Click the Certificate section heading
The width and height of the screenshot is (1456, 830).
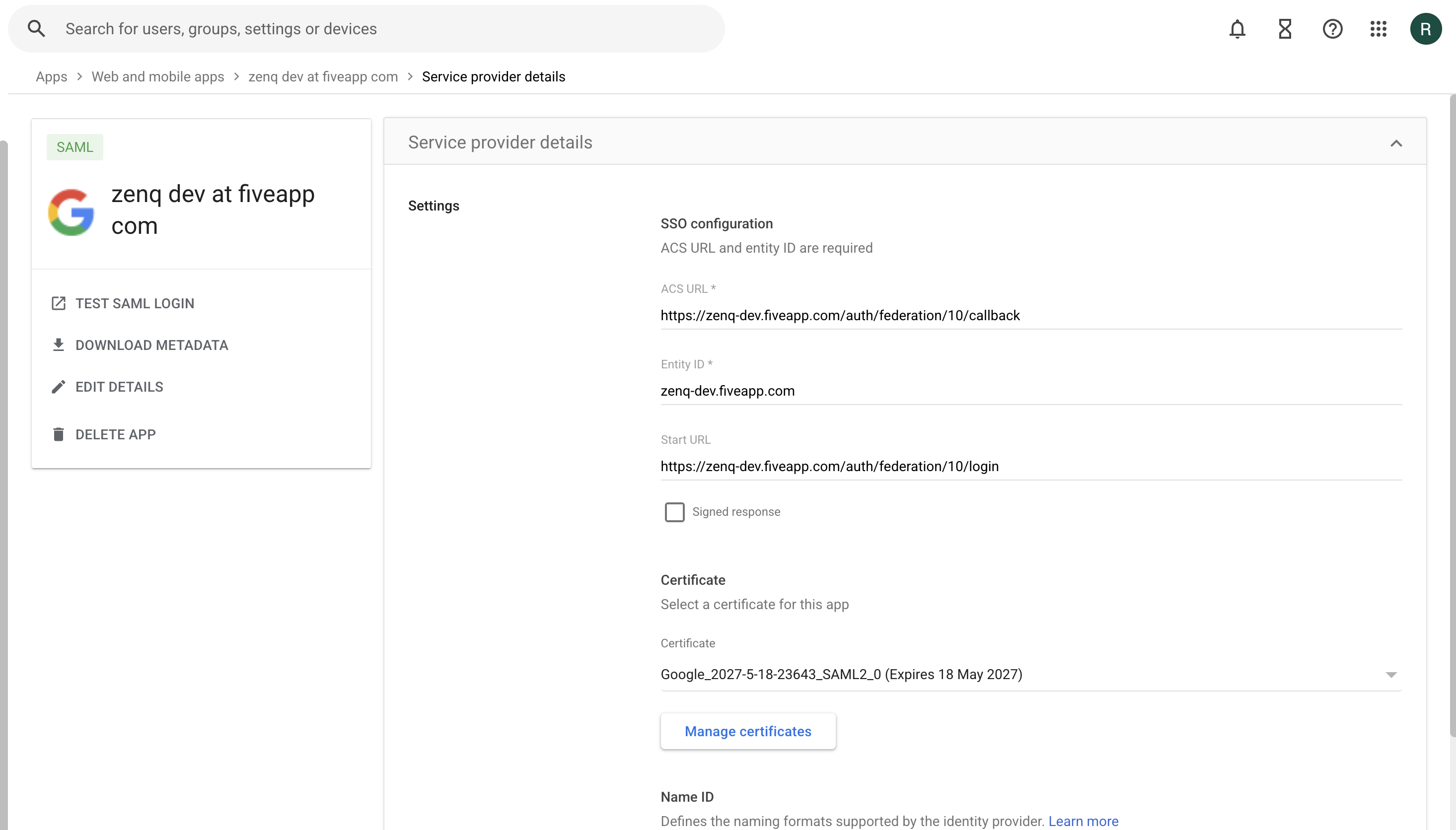pos(693,580)
